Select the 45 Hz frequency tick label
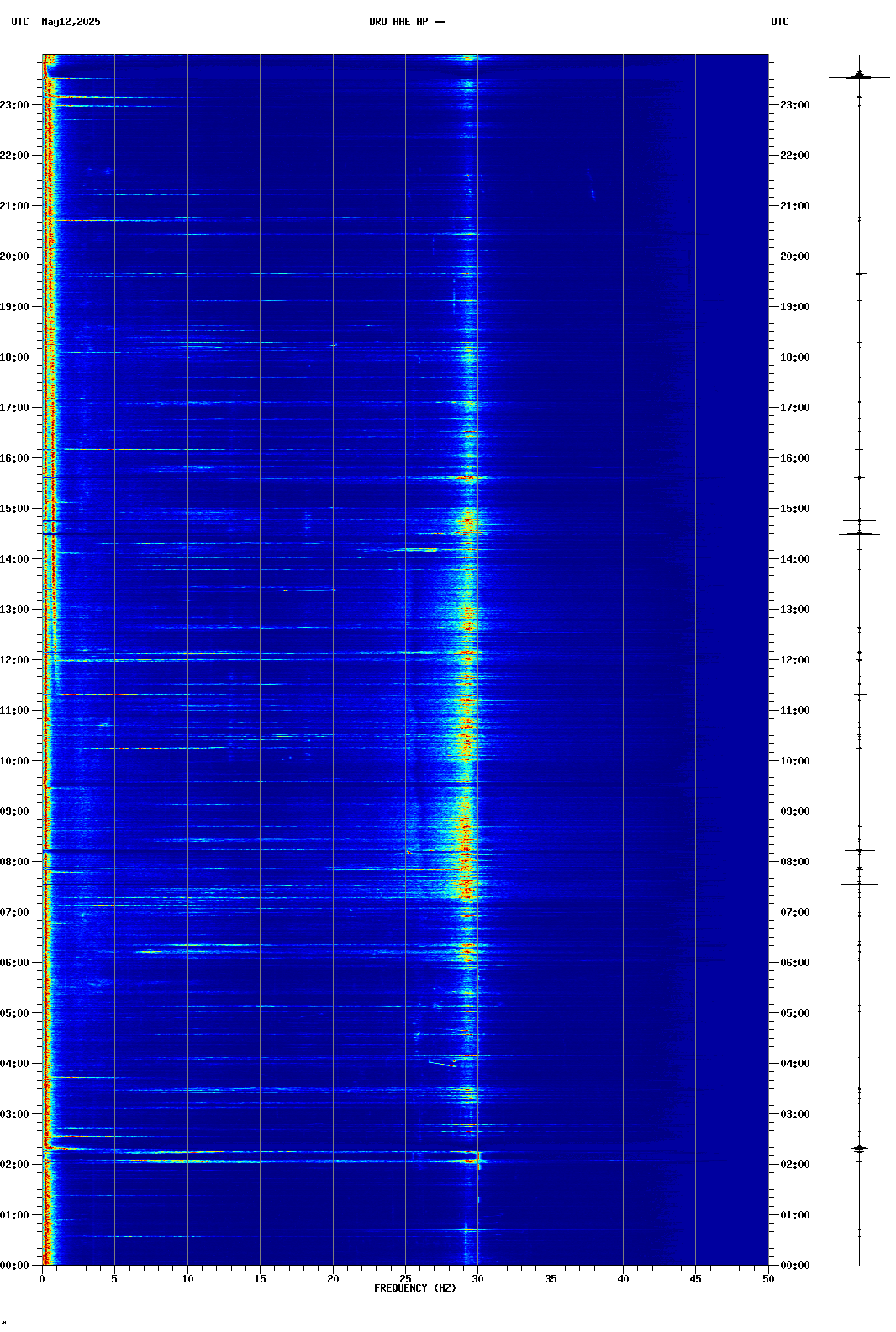Viewport: 896px width, 1332px height. tap(695, 1279)
